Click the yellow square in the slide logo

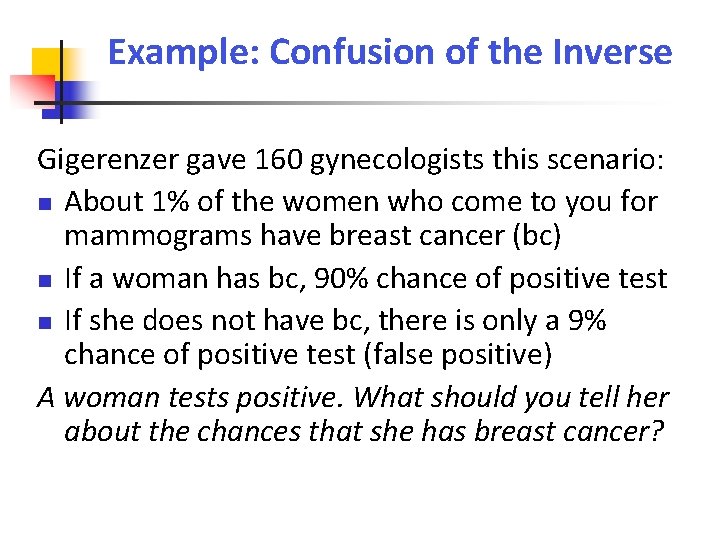click(x=46, y=64)
